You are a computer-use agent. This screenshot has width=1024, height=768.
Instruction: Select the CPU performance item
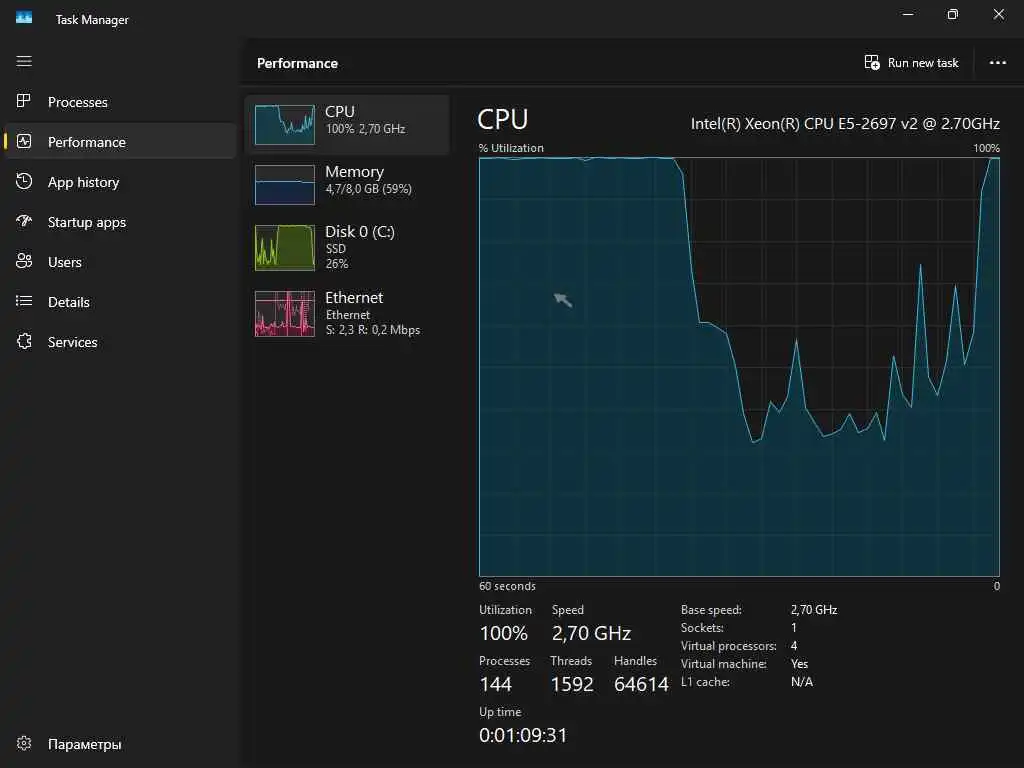click(x=347, y=125)
